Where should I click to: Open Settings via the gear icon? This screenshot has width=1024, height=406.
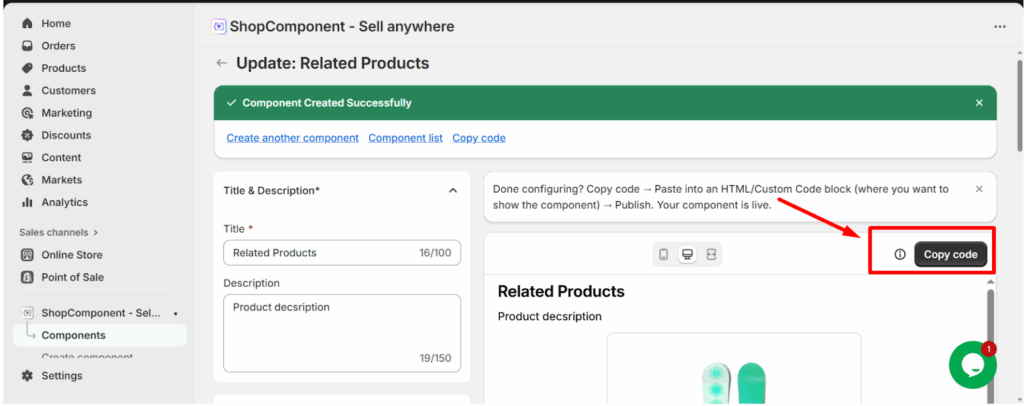[27, 376]
